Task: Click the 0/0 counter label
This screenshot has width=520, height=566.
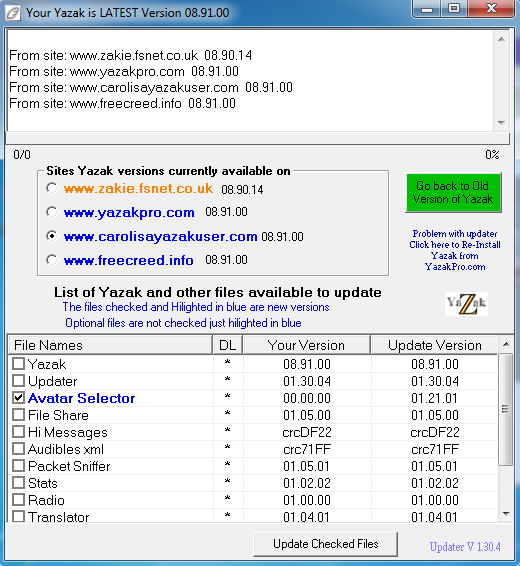Action: (x=22, y=155)
